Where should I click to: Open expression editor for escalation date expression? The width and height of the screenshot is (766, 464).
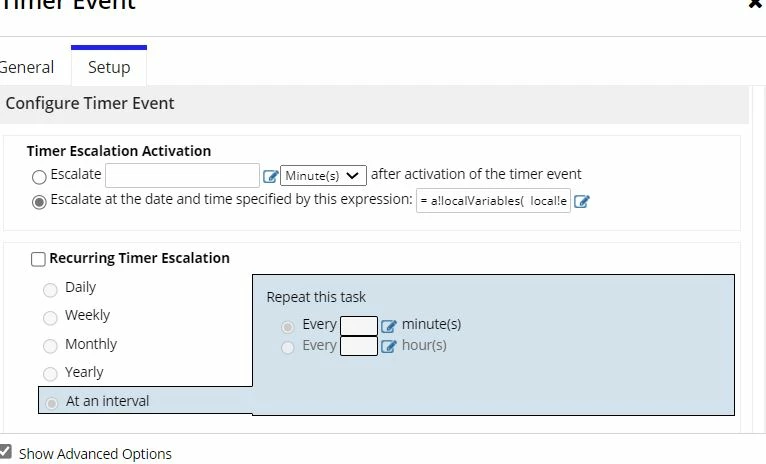click(581, 201)
